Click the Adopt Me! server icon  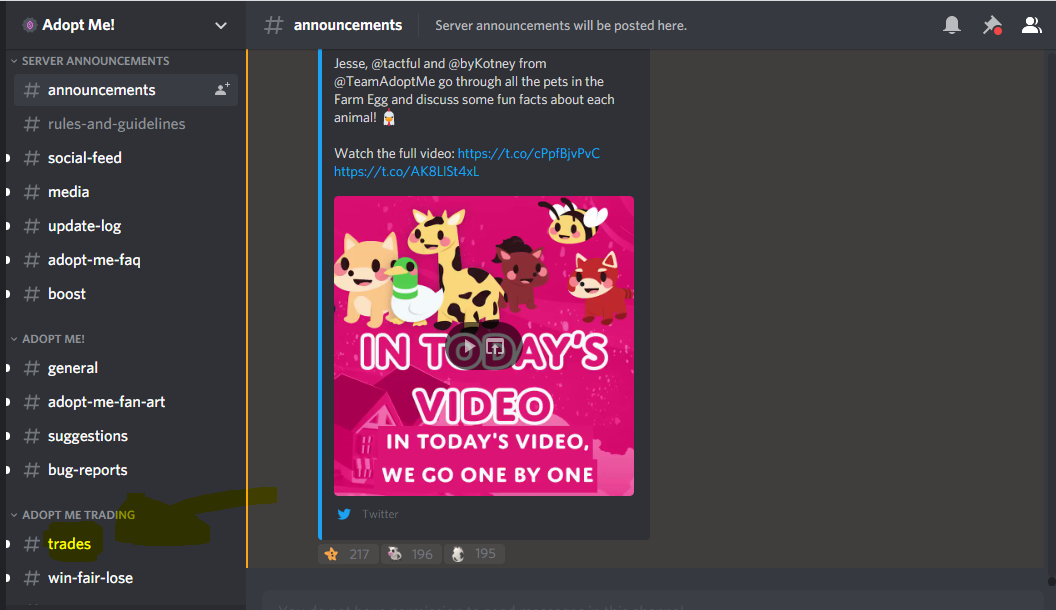[x=29, y=25]
